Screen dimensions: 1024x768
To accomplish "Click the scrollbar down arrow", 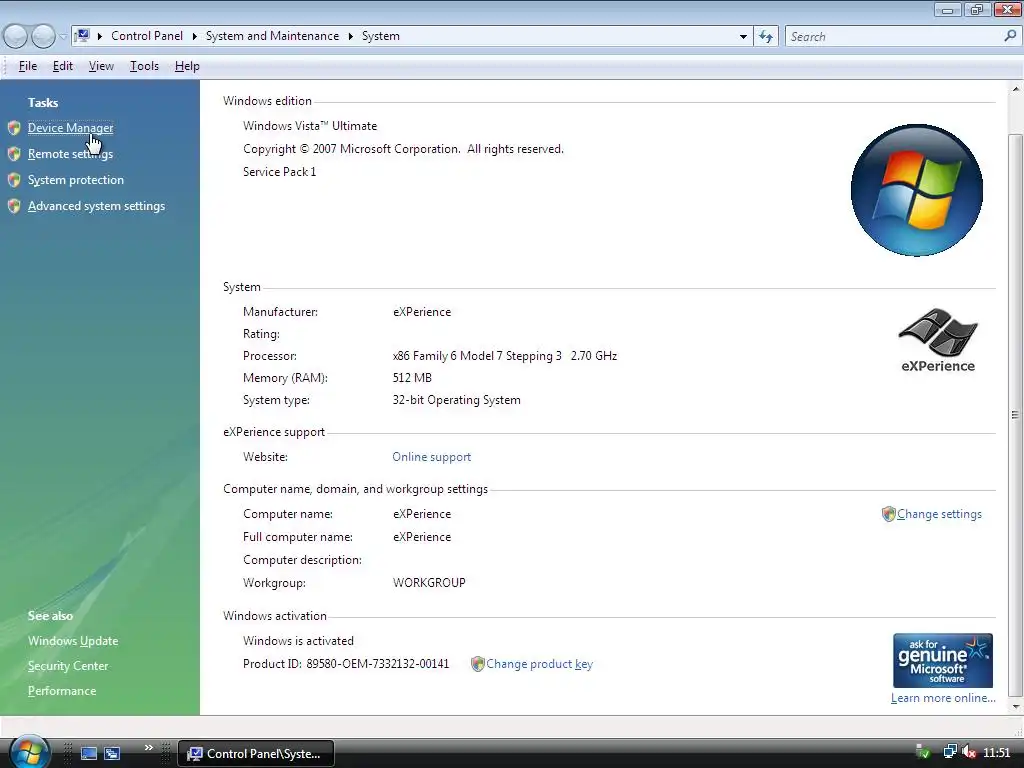I will click(1016, 707).
